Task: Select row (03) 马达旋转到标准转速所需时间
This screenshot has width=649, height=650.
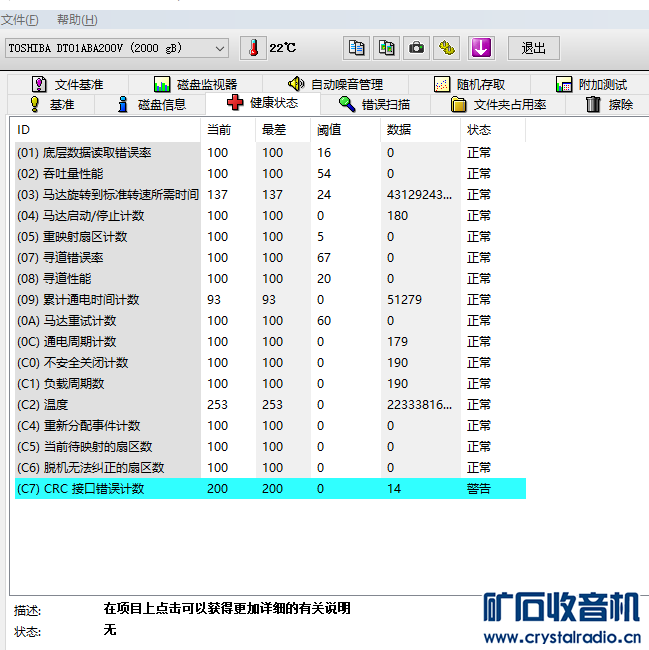Action: click(x=270, y=194)
